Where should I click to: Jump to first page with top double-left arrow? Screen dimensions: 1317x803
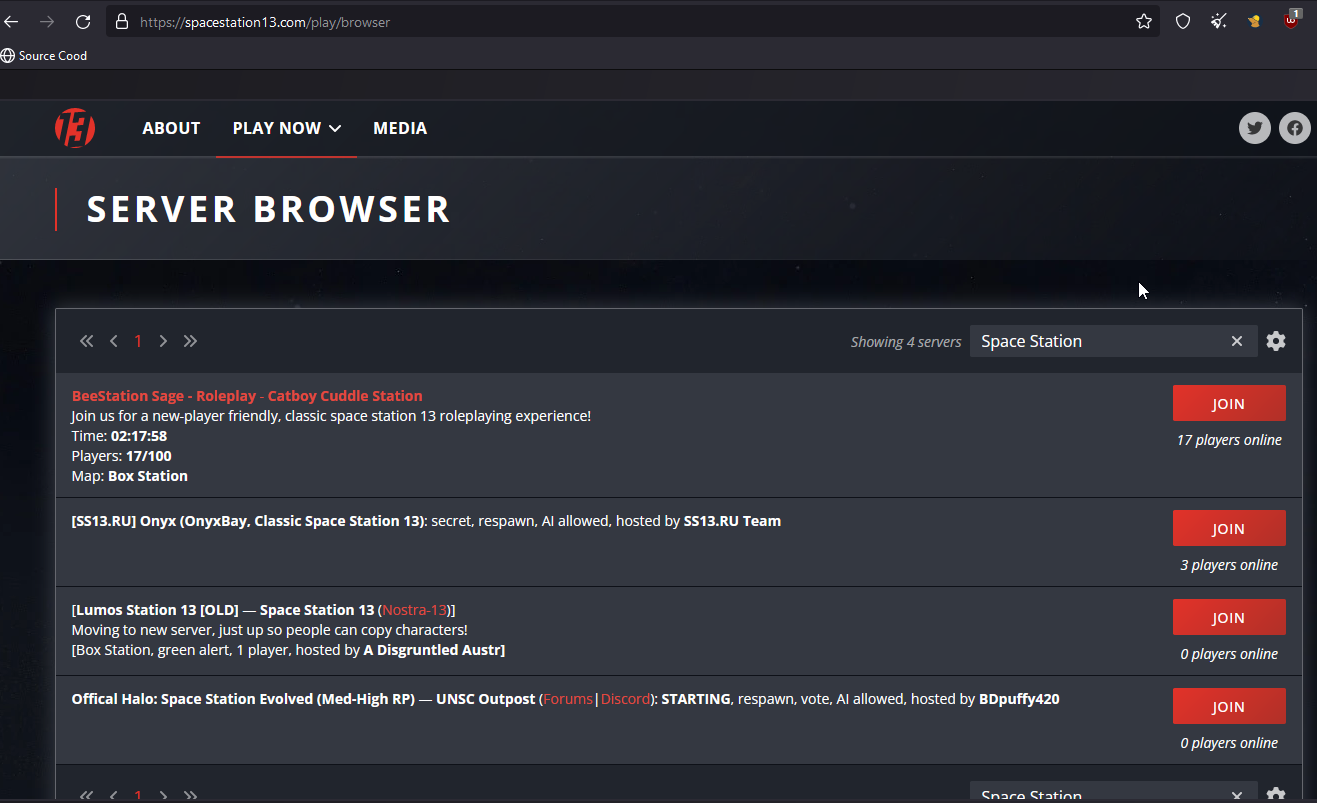pos(87,341)
